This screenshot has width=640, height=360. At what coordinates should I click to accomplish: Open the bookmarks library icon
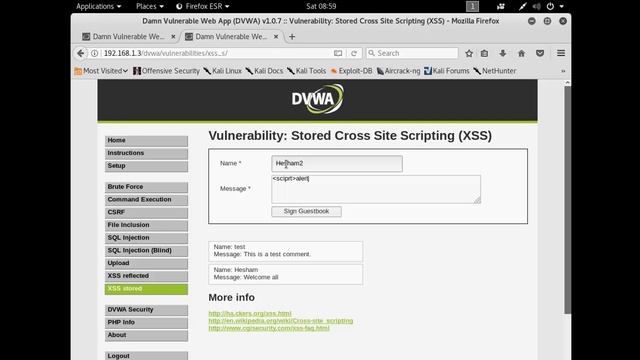pos(484,53)
